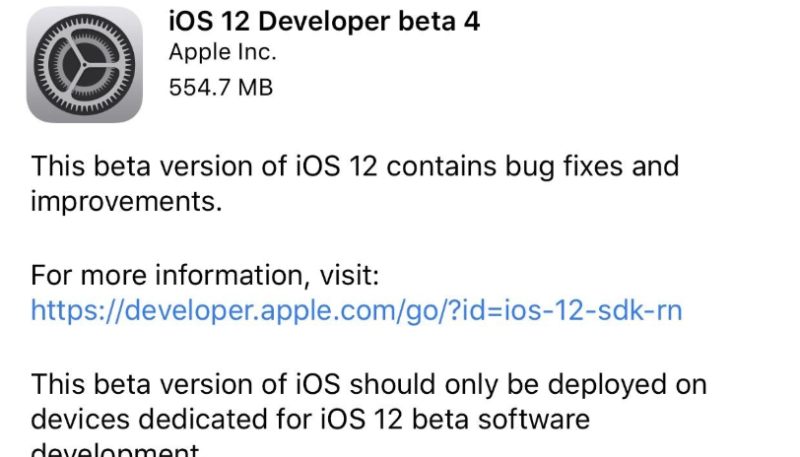Image resolution: width=800 pixels, height=457 pixels.
Task: Open the developer.apple.com release notes link
Action: (x=356, y=310)
